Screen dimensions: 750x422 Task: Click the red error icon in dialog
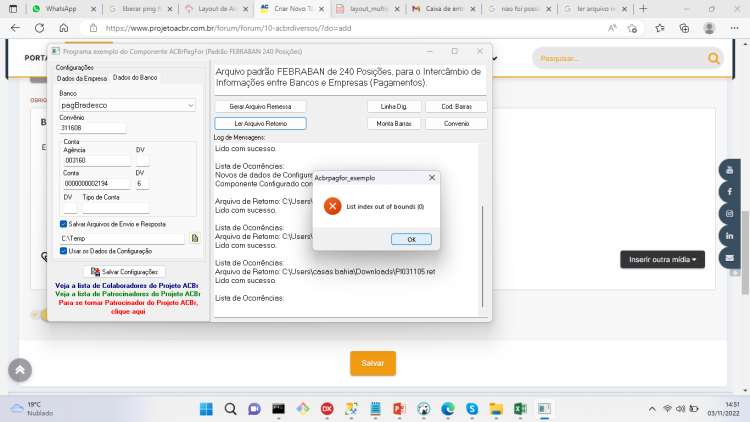click(332, 206)
